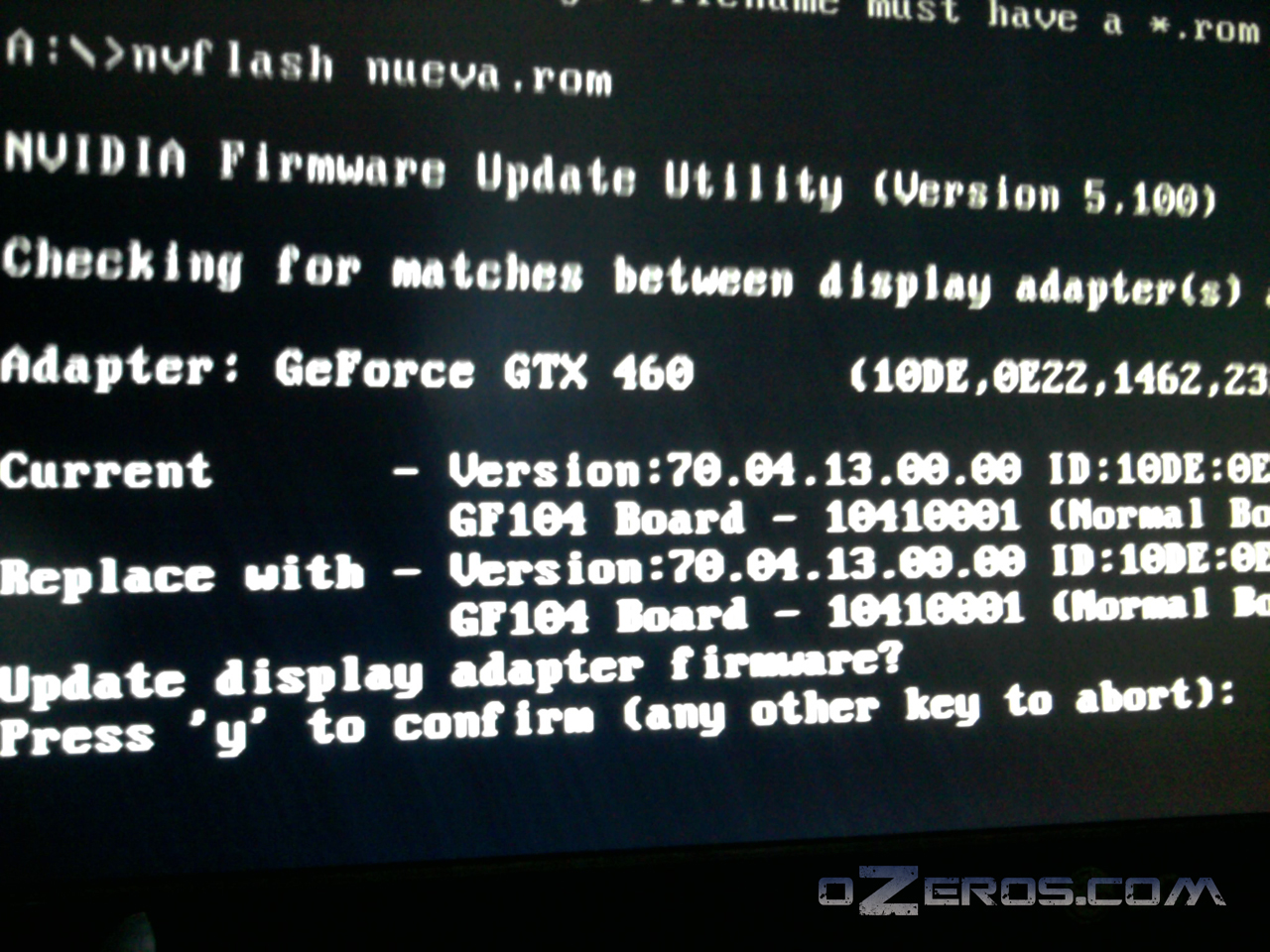Click the Current 'GF104 Board - 10410001' line
The width and height of the screenshot is (1270, 952).
tap(734, 518)
